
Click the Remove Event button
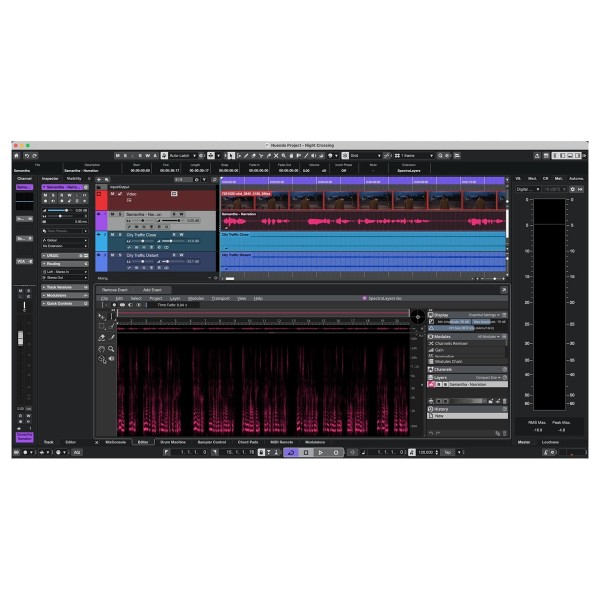(114, 290)
